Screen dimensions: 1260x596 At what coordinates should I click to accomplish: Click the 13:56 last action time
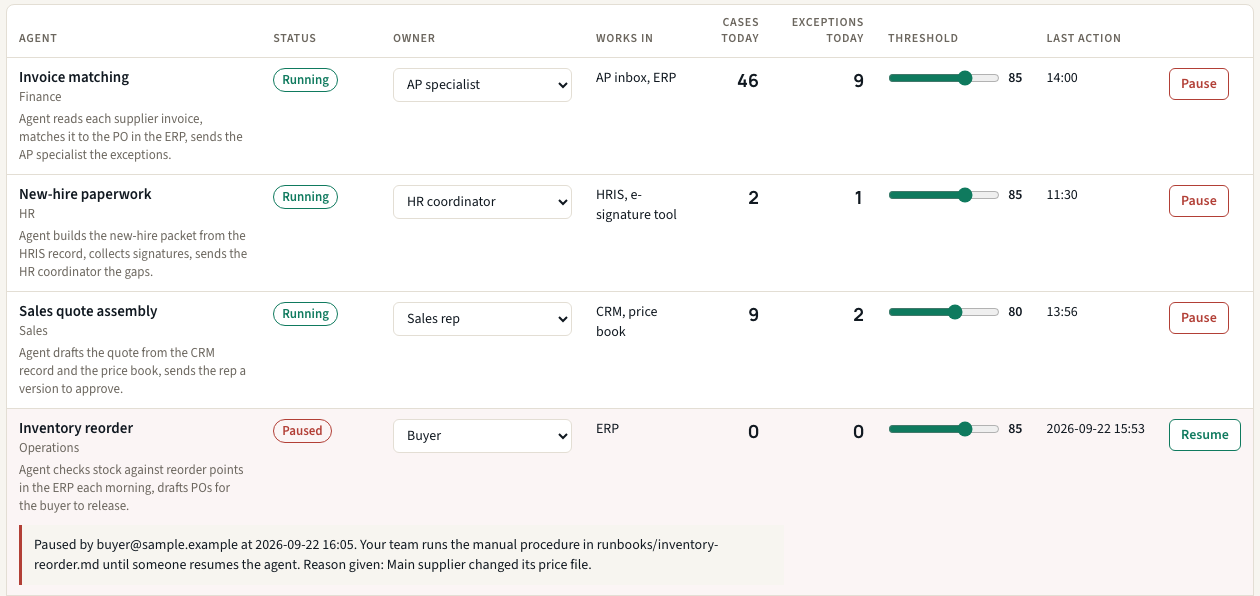(x=1062, y=311)
